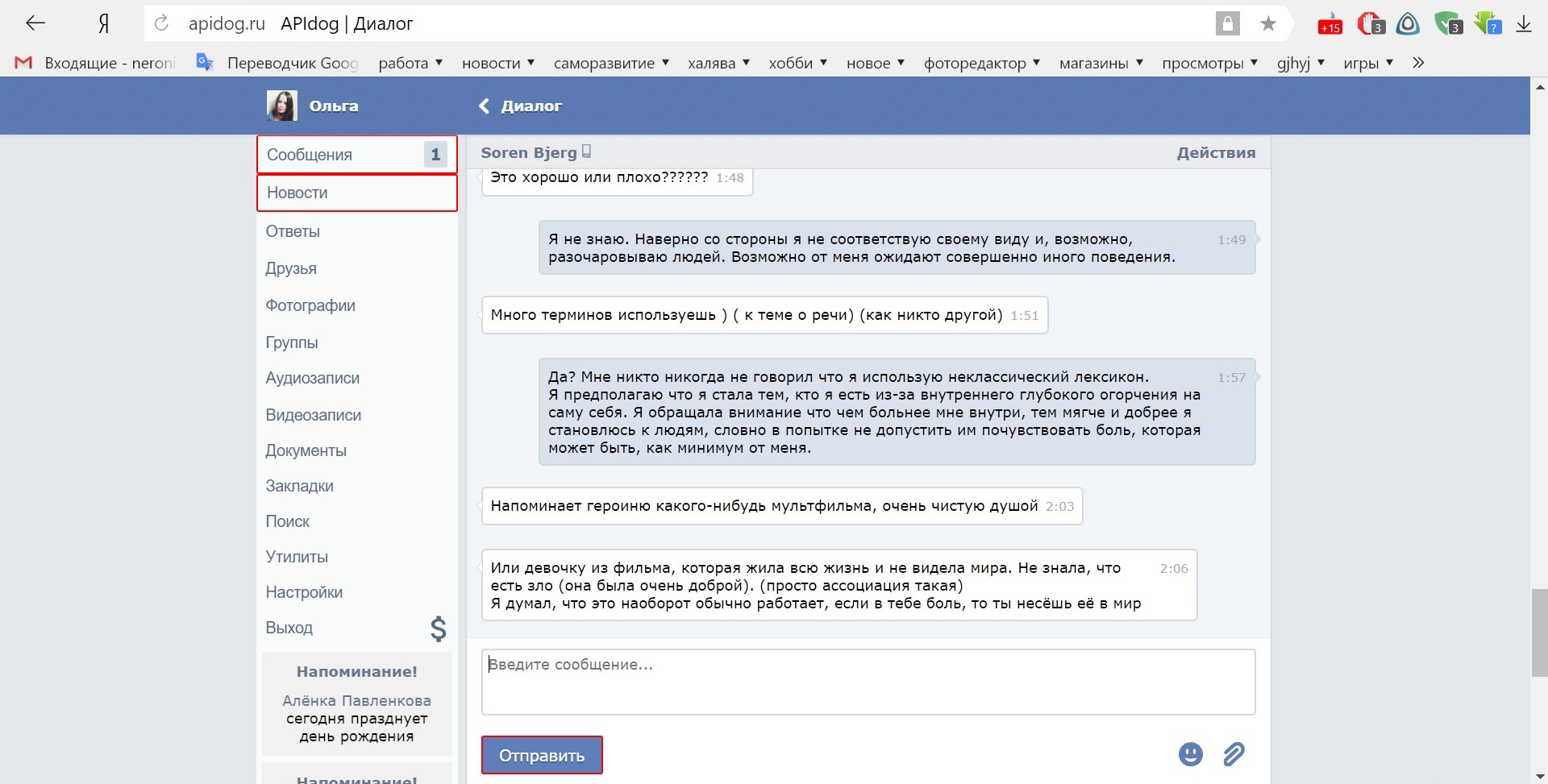1548x784 pixels.
Task: Reload the page with the refresh icon
Action: click(x=161, y=23)
